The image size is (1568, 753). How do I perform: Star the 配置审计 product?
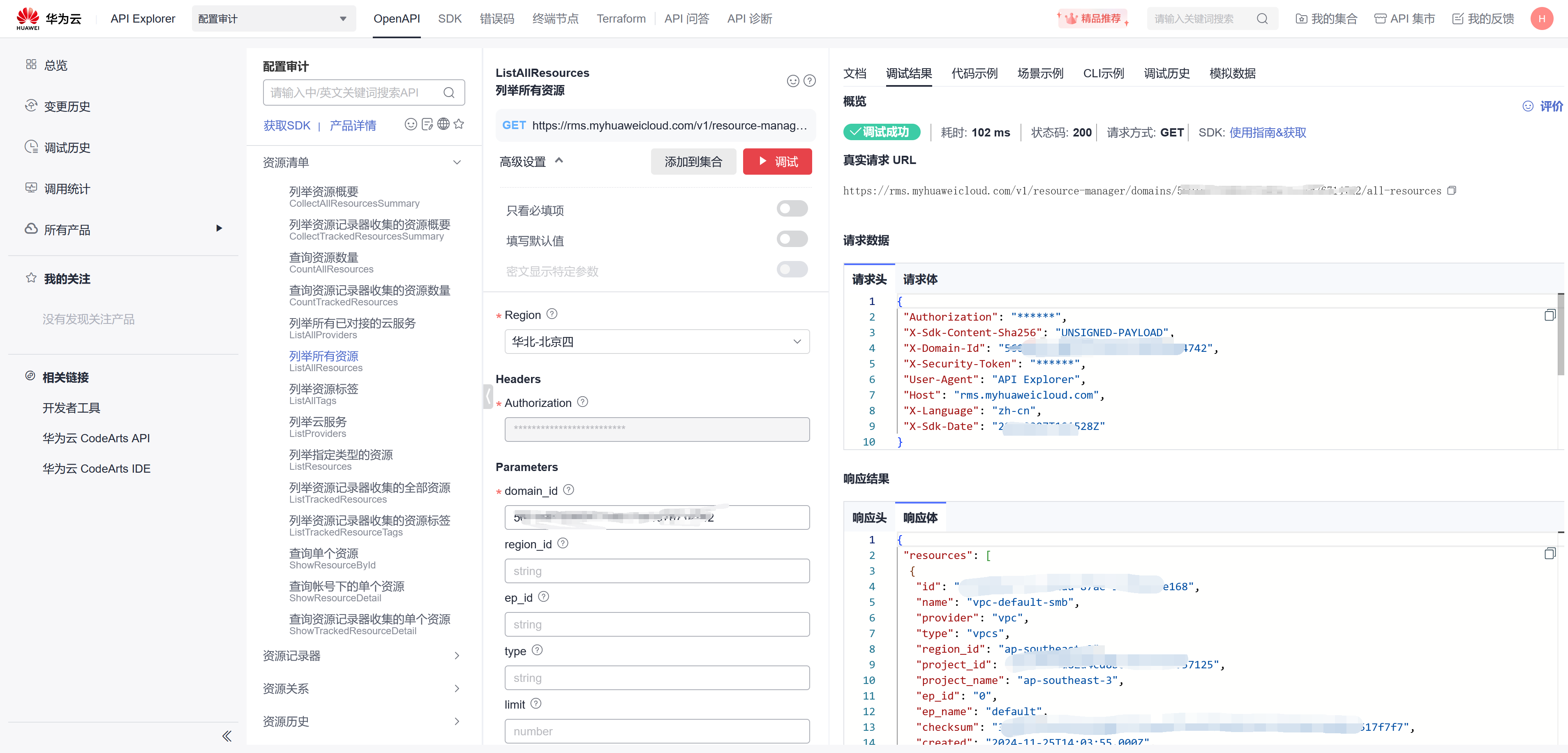[459, 124]
